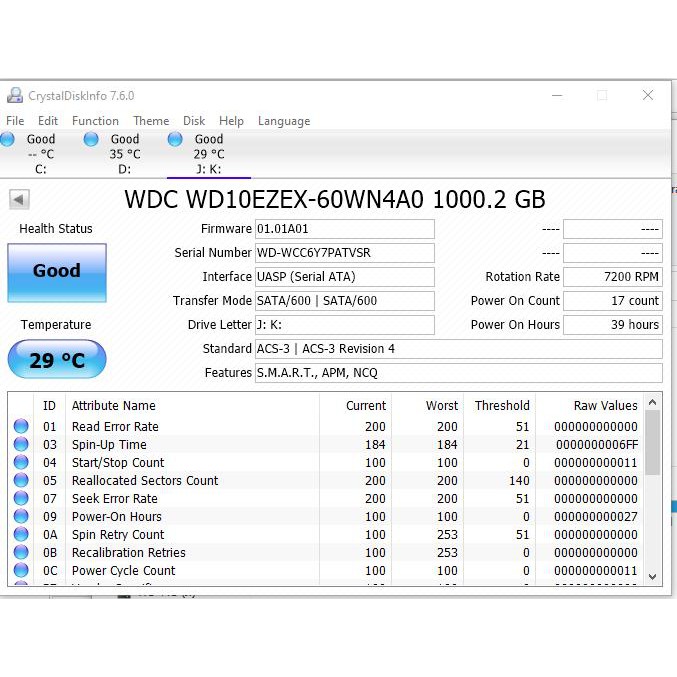The image size is (677, 677).
Task: Click status orb of Seek Error Rate row
Action: click(21, 498)
